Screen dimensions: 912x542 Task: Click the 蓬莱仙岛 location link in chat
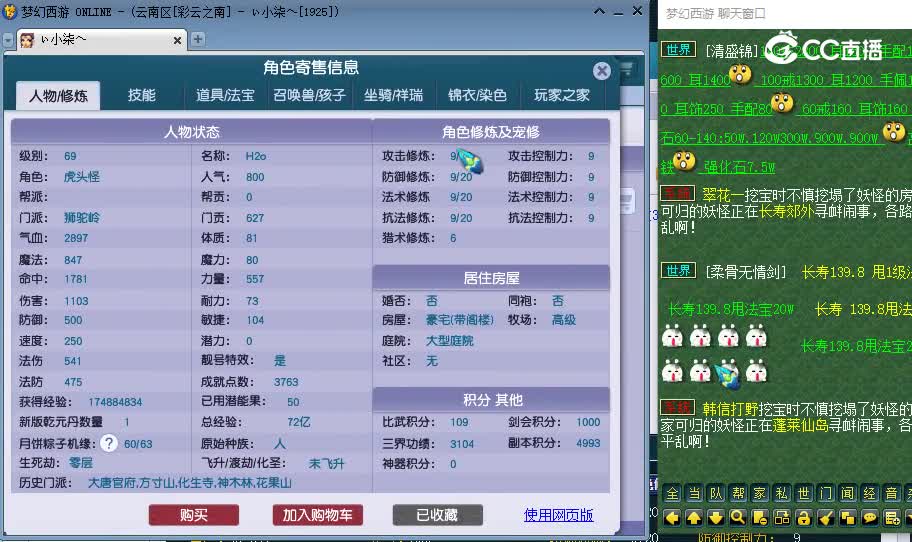(800, 425)
